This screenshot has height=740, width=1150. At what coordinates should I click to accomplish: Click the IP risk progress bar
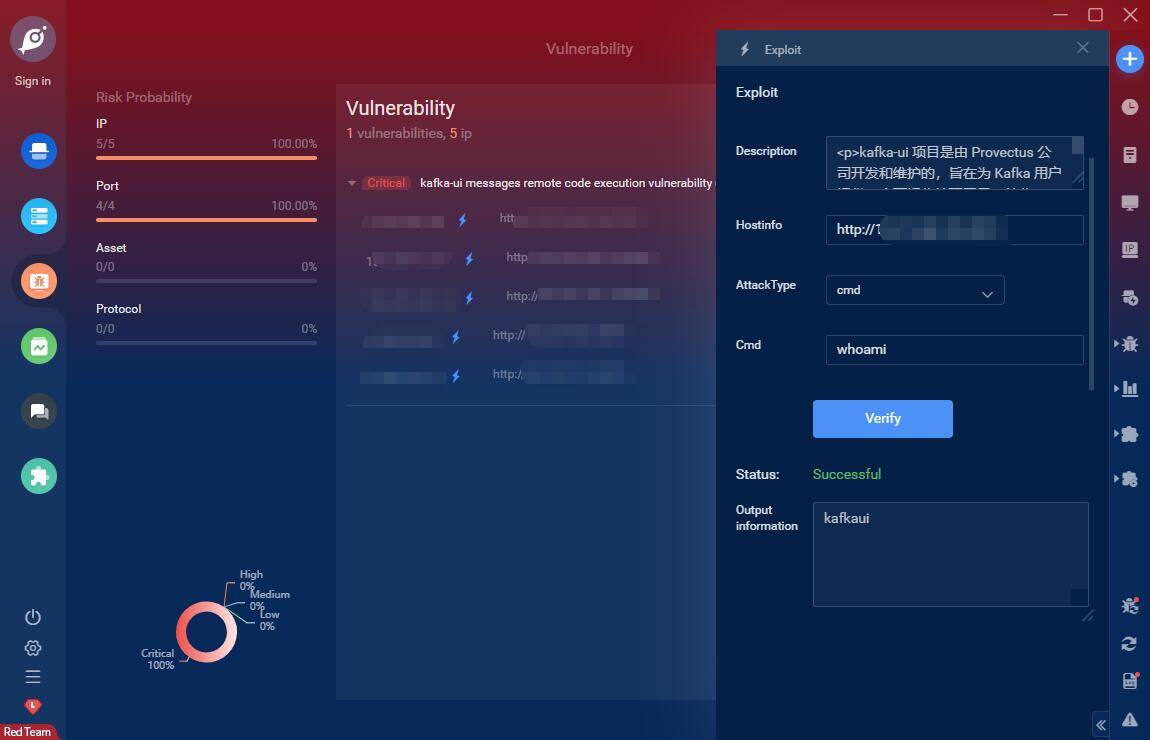point(206,158)
